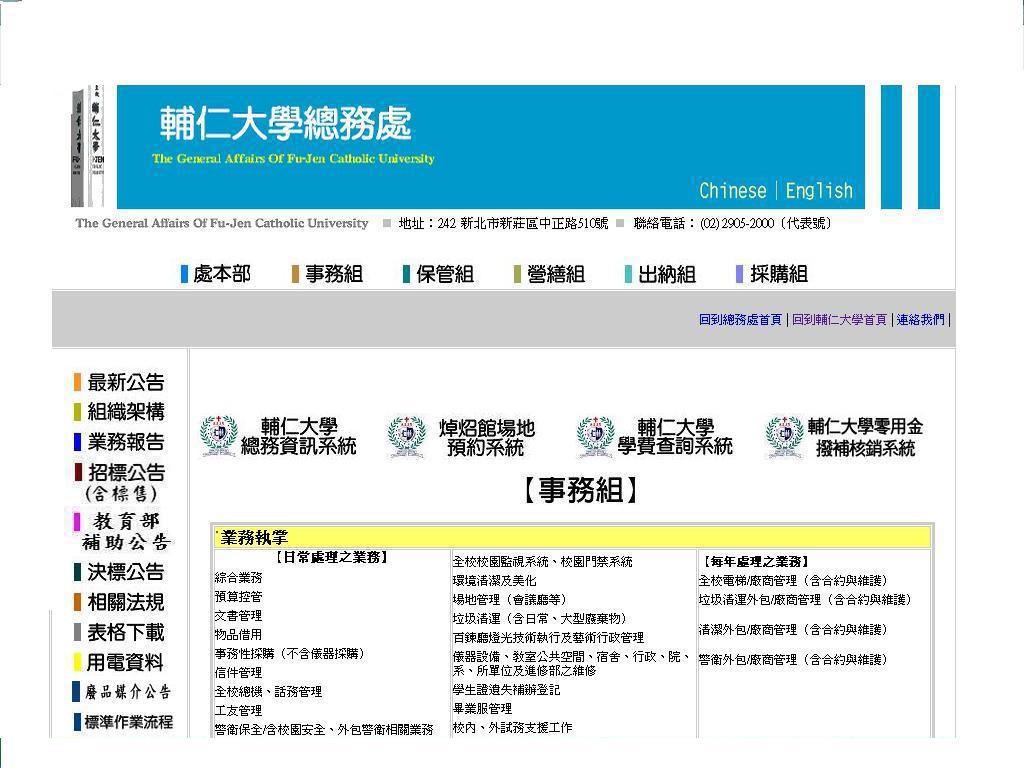Viewport: 1024px width, 768px height.
Task: Select the 物品借用 entry
Action: click(x=238, y=635)
